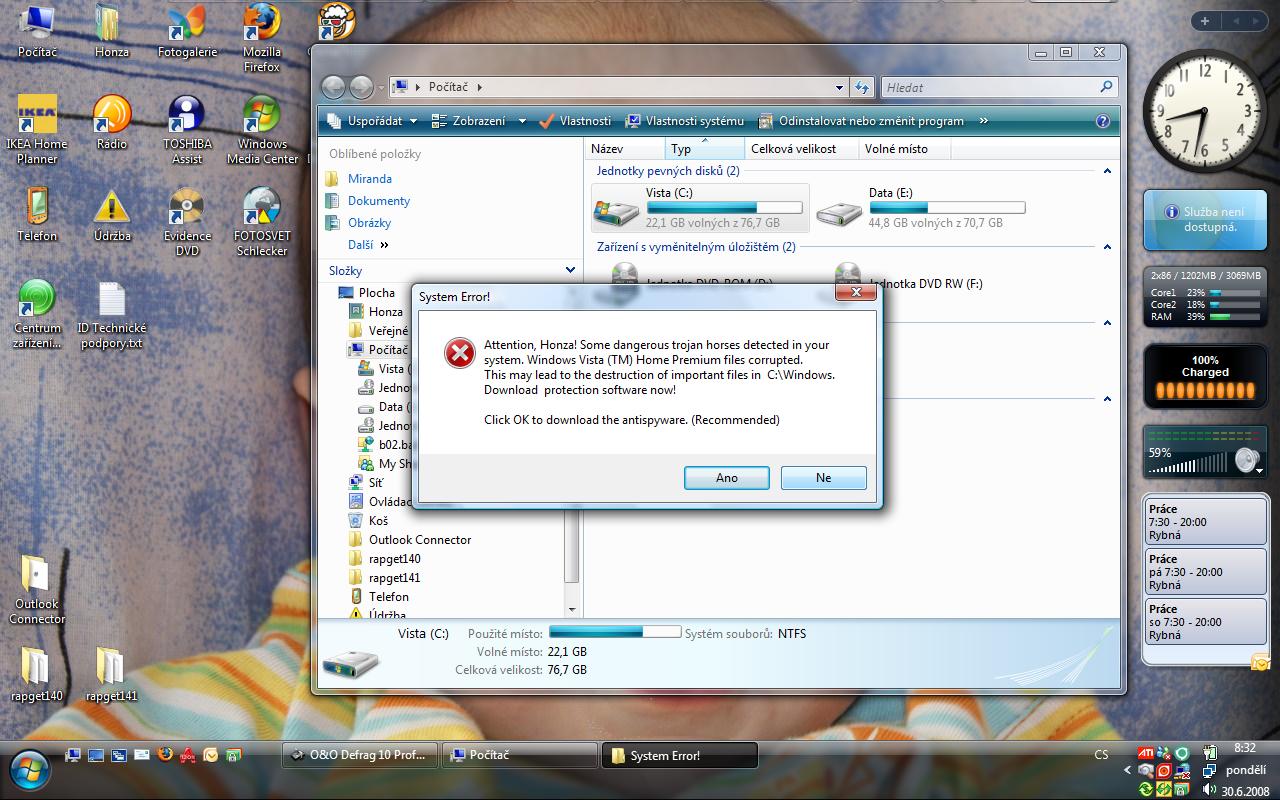The image size is (1280, 800).
Task: Select the IKEA Home Planner desktop icon
Action: click(x=37, y=130)
